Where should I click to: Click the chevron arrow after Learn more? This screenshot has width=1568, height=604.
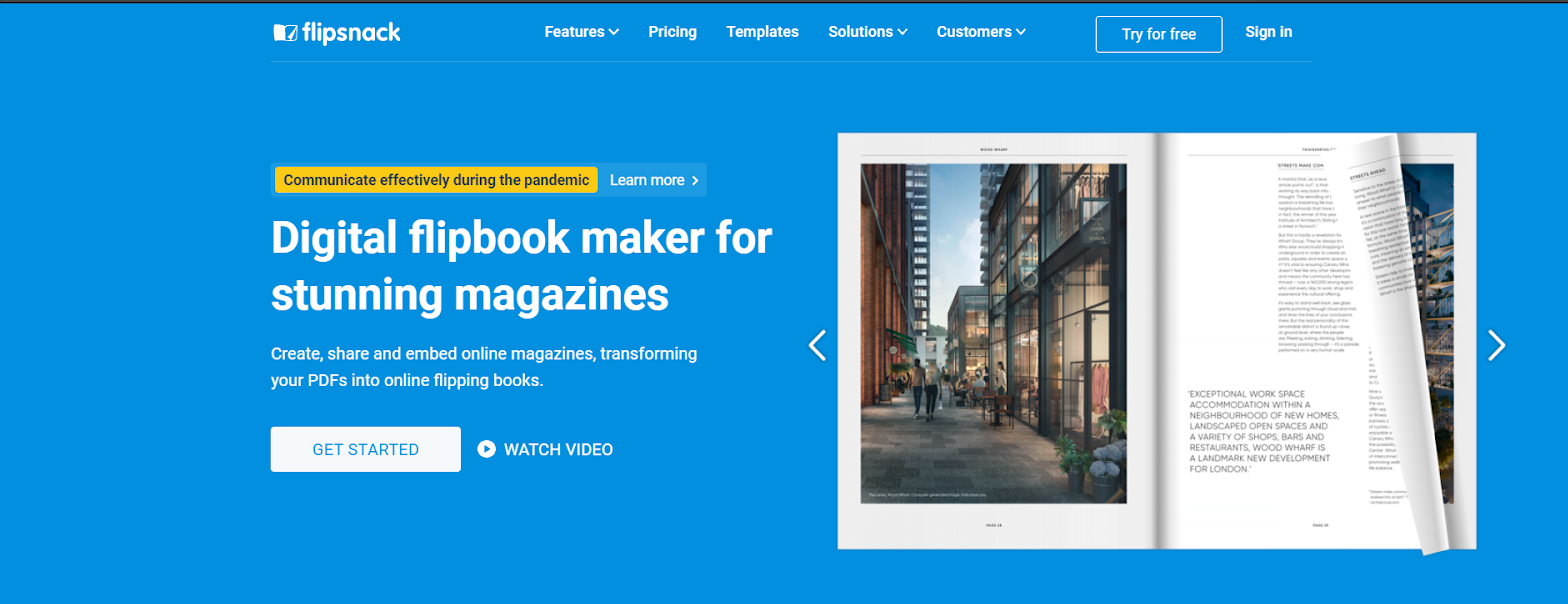click(695, 181)
